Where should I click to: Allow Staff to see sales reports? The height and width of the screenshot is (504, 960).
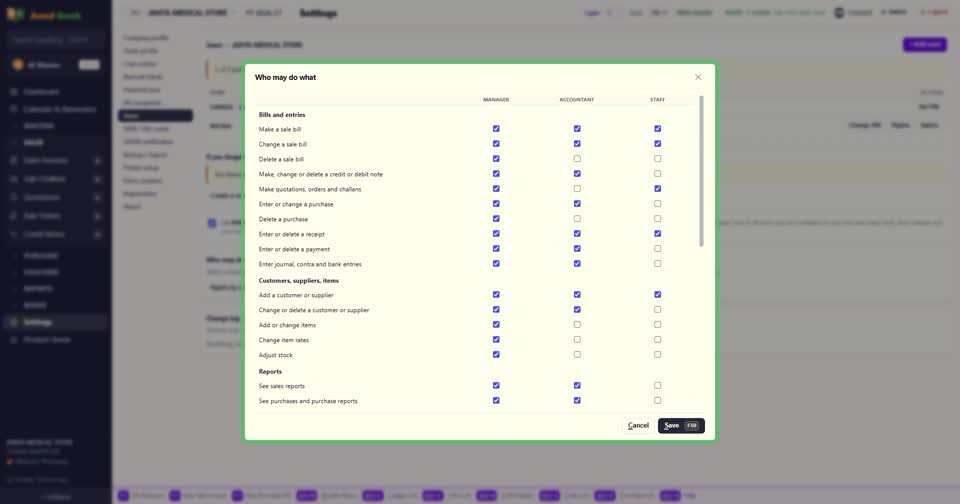(658, 386)
